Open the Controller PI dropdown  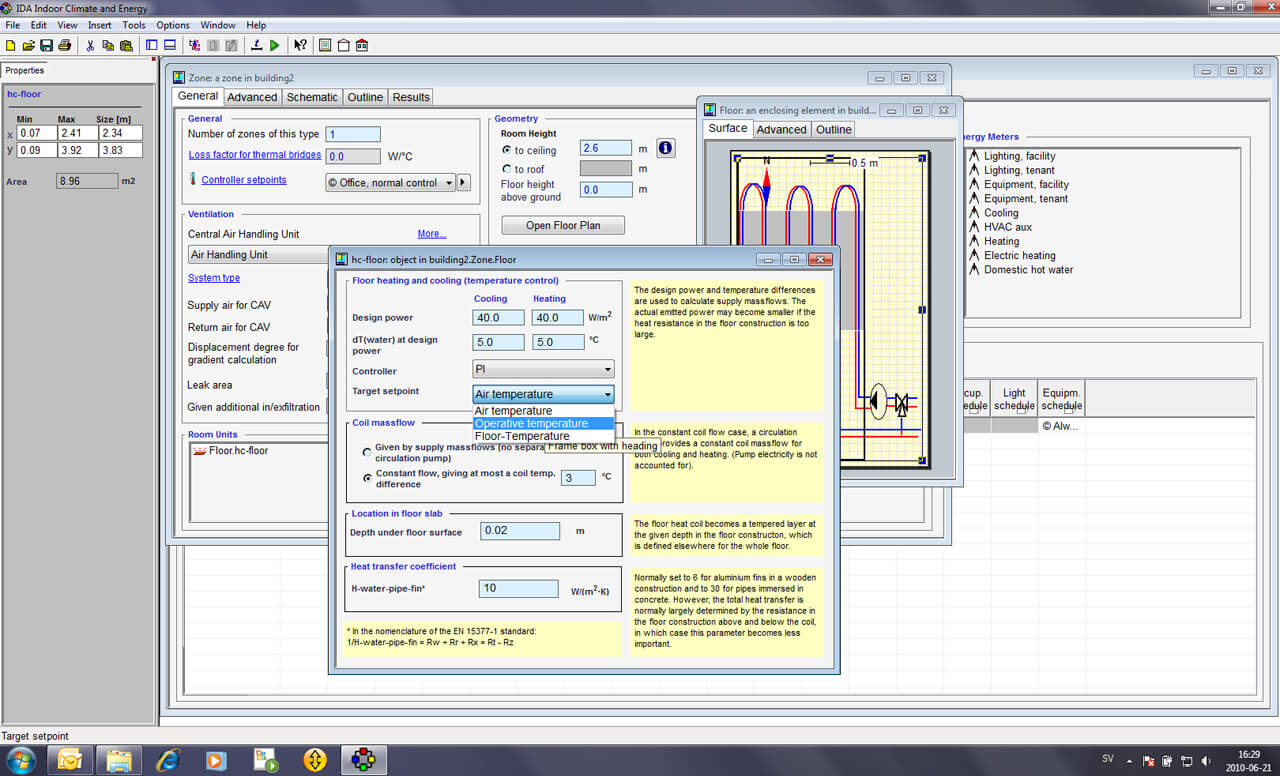(x=542, y=370)
